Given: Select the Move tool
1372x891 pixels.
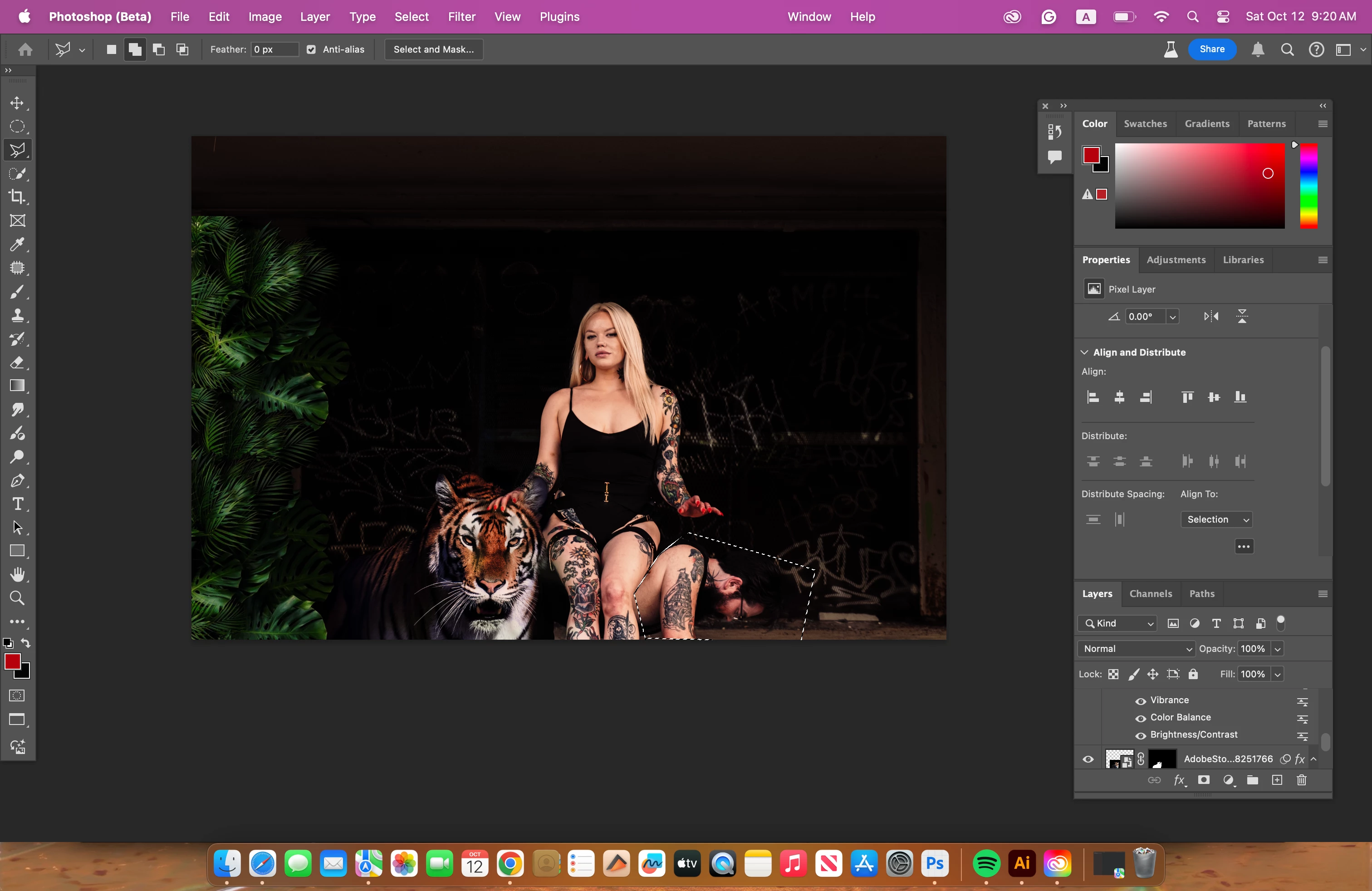Looking at the screenshot, I should click(17, 103).
